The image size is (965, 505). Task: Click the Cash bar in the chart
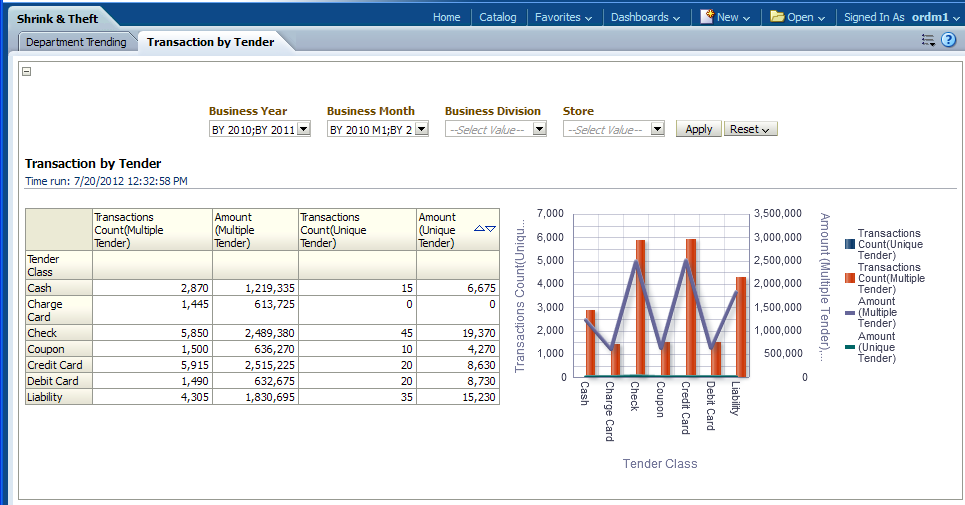(590, 343)
